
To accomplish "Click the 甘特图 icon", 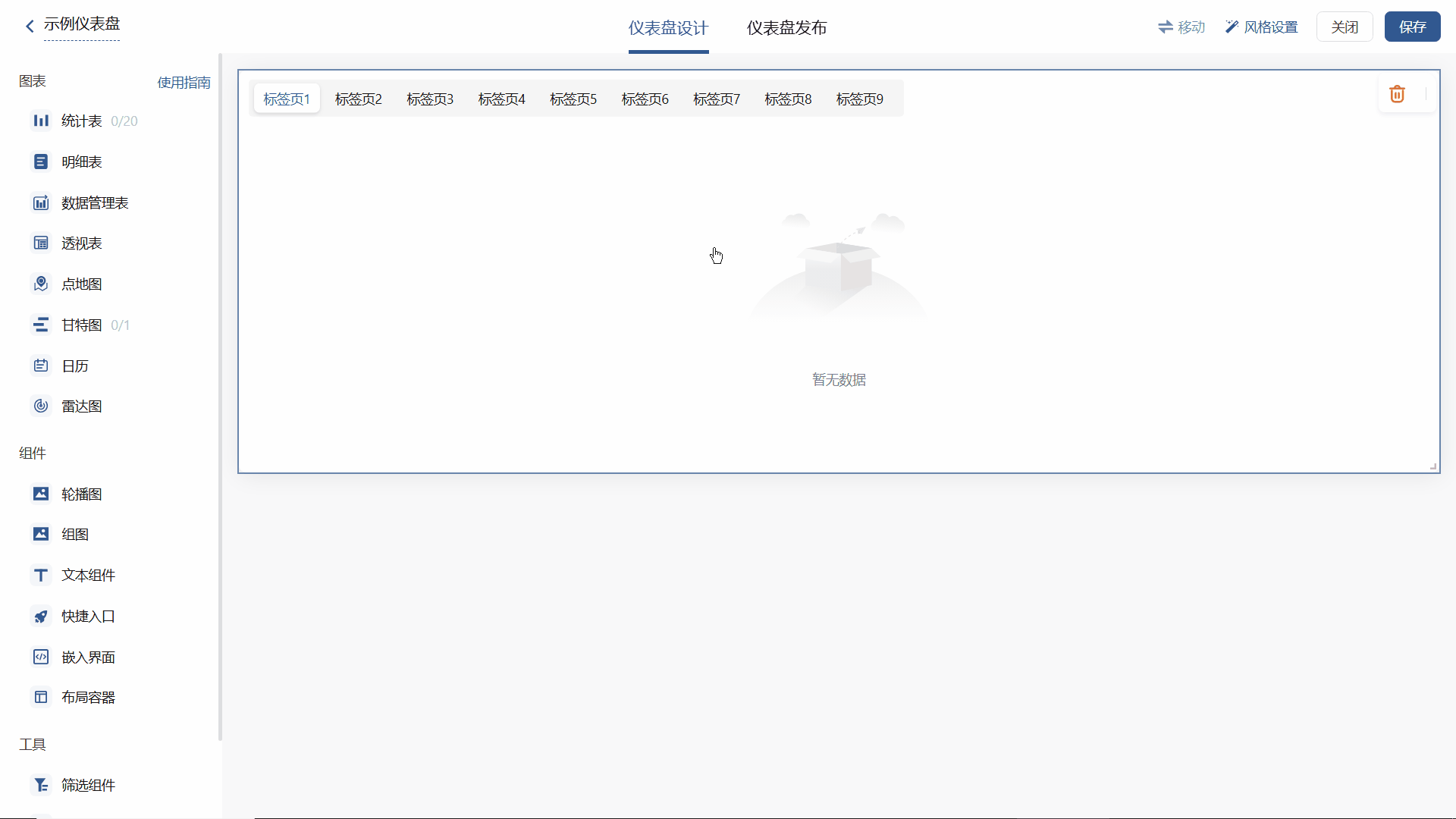I will 41,325.
